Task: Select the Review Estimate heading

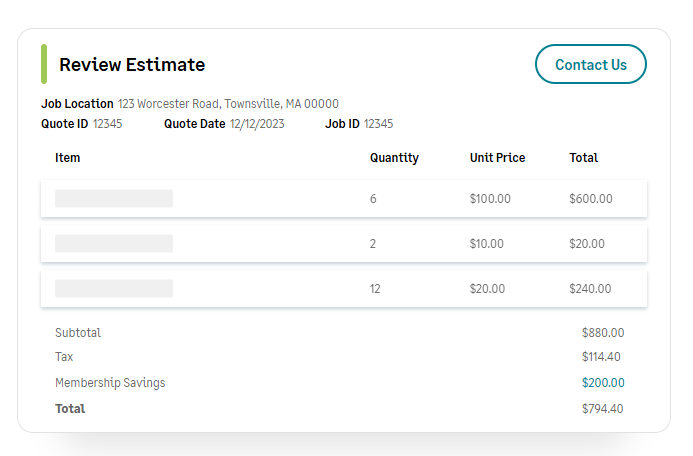Action: tap(132, 65)
